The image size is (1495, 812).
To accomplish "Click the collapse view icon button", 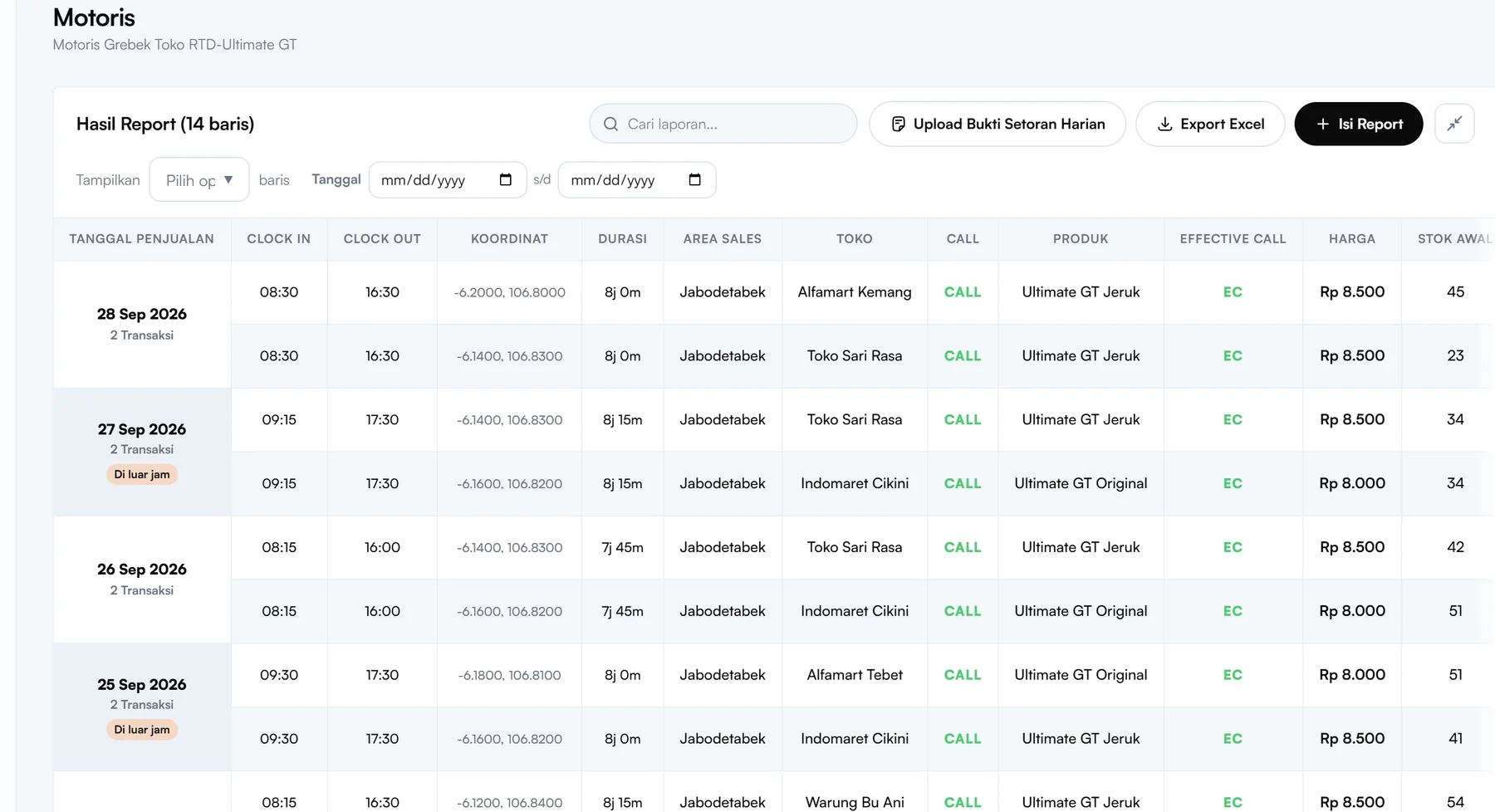I will point(1454,124).
